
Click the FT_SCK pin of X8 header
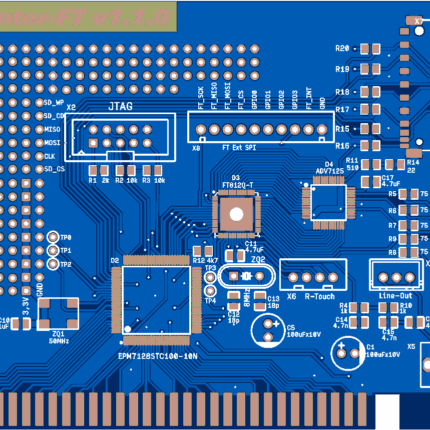(201, 129)
